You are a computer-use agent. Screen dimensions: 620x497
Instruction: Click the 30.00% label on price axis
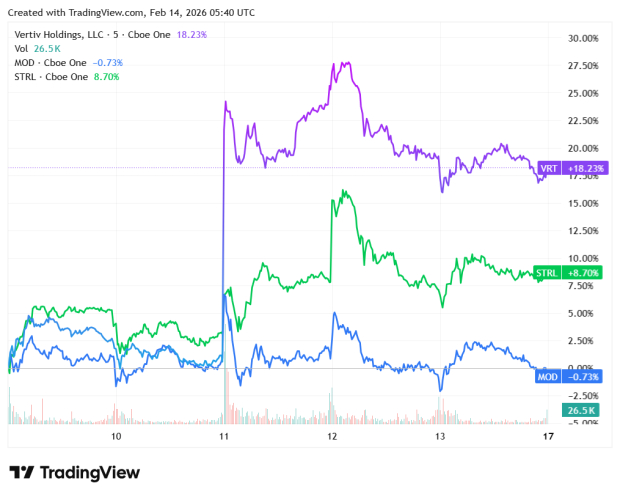(x=582, y=38)
